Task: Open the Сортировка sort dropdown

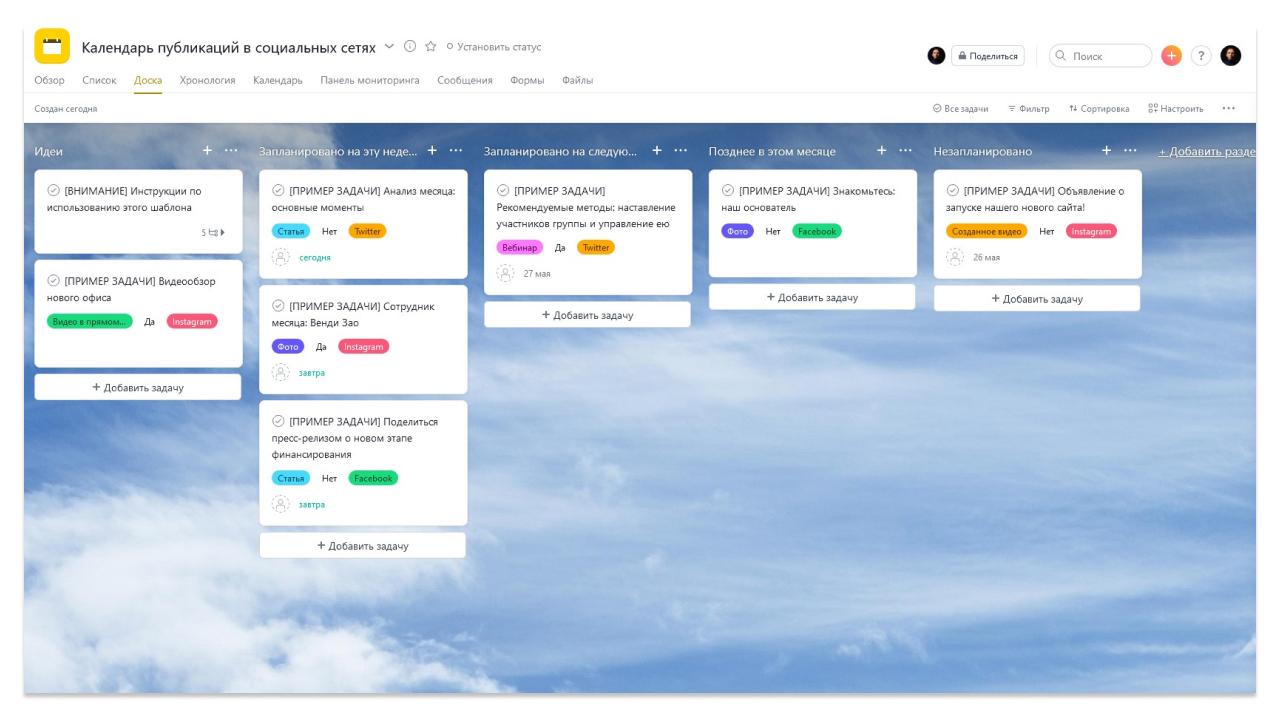Action: 1099,108
